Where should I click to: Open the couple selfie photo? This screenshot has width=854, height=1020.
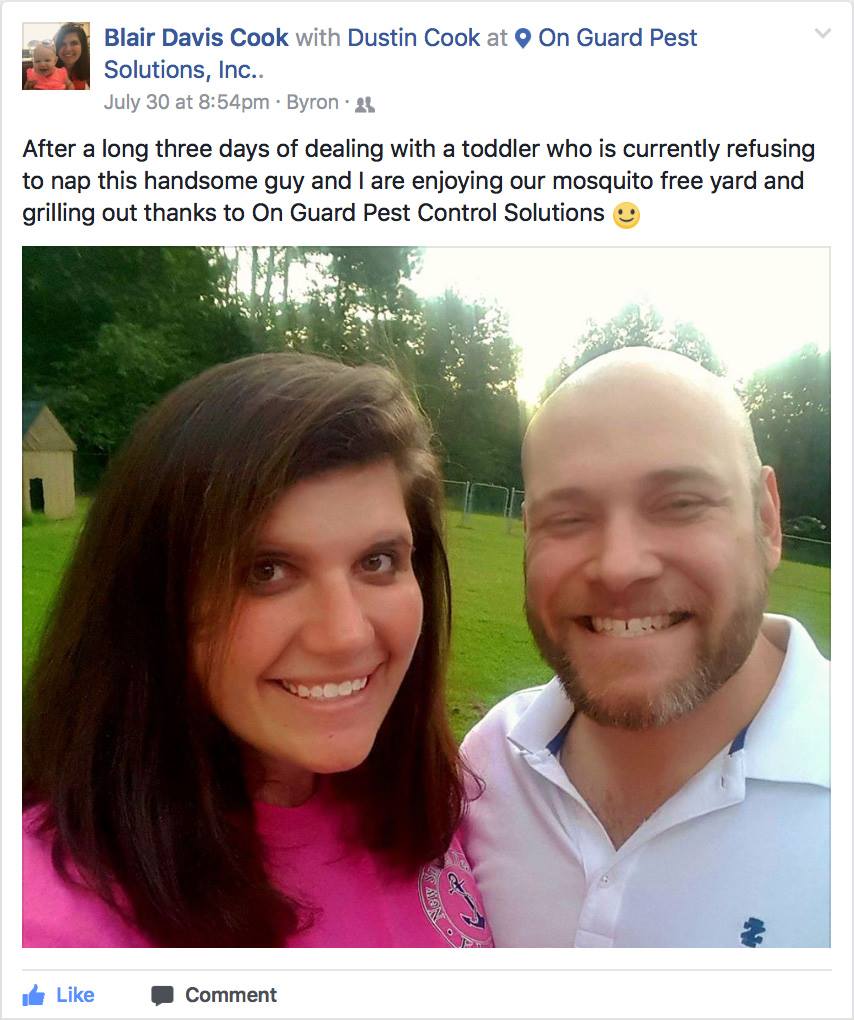[x=426, y=597]
